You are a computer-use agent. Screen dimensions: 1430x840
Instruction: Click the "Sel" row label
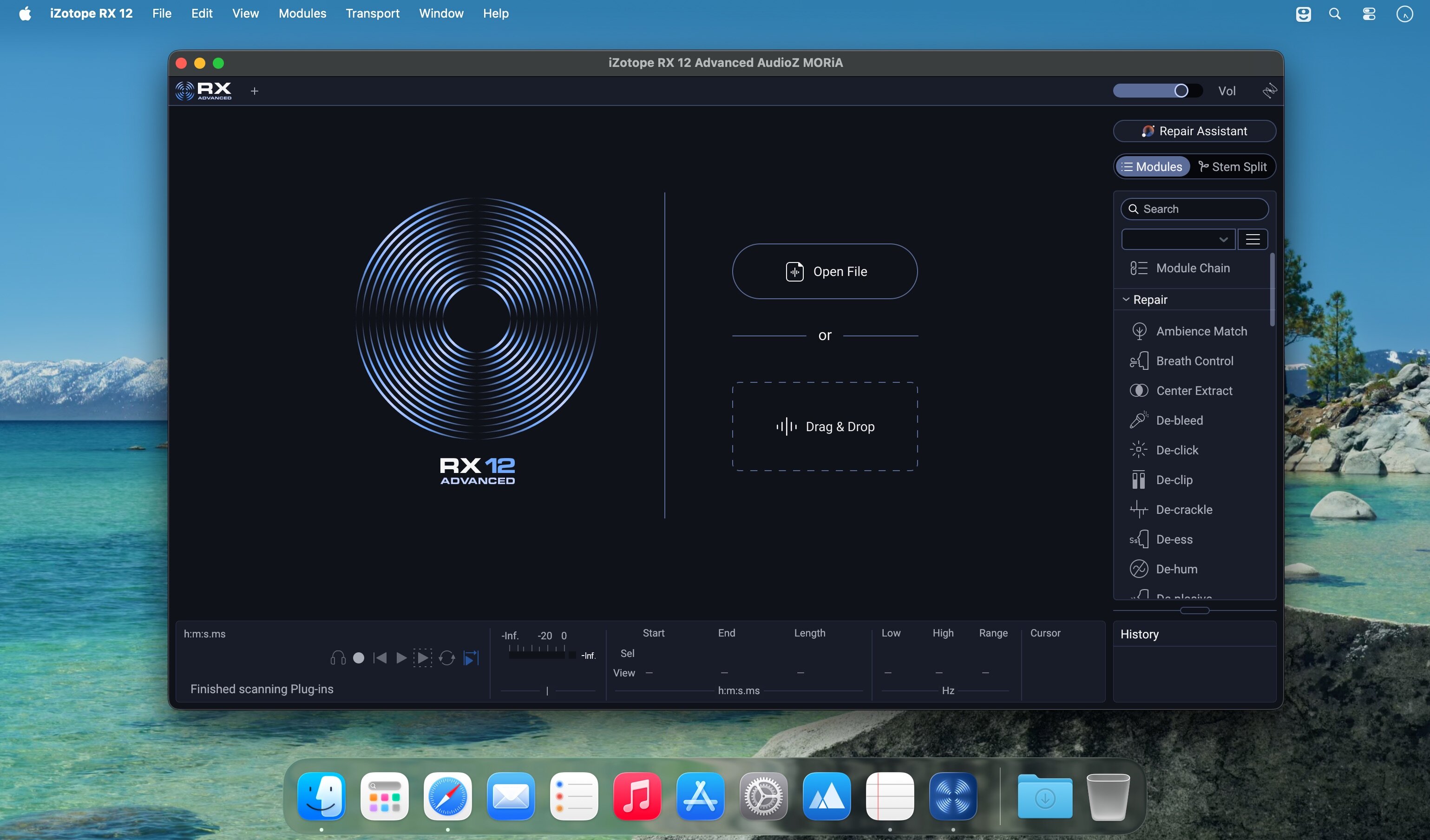coord(627,653)
